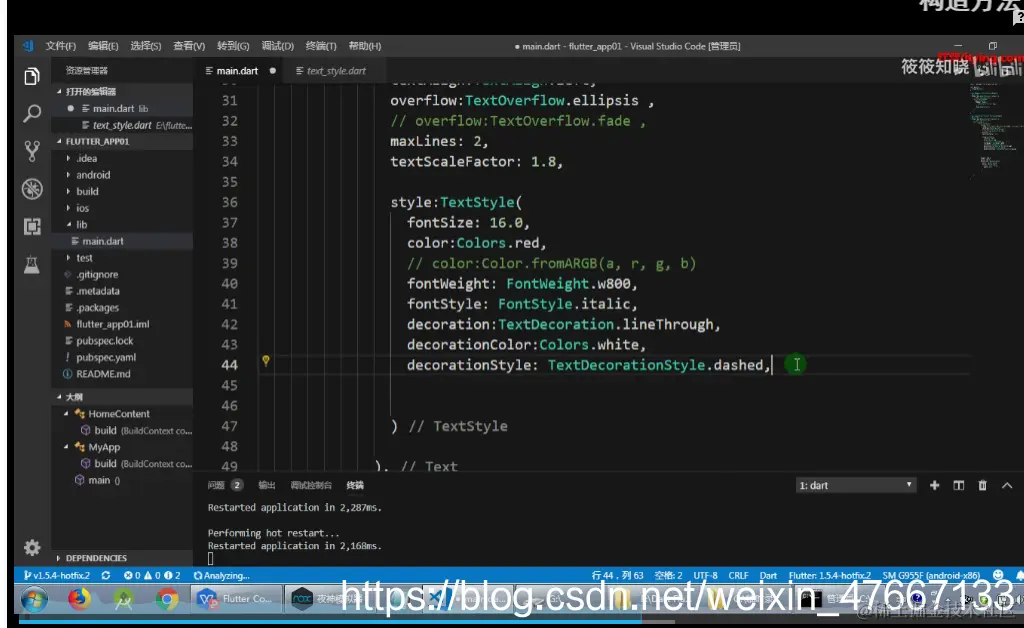Click the SM G955F device selector
1024x628 pixels.
931,575
